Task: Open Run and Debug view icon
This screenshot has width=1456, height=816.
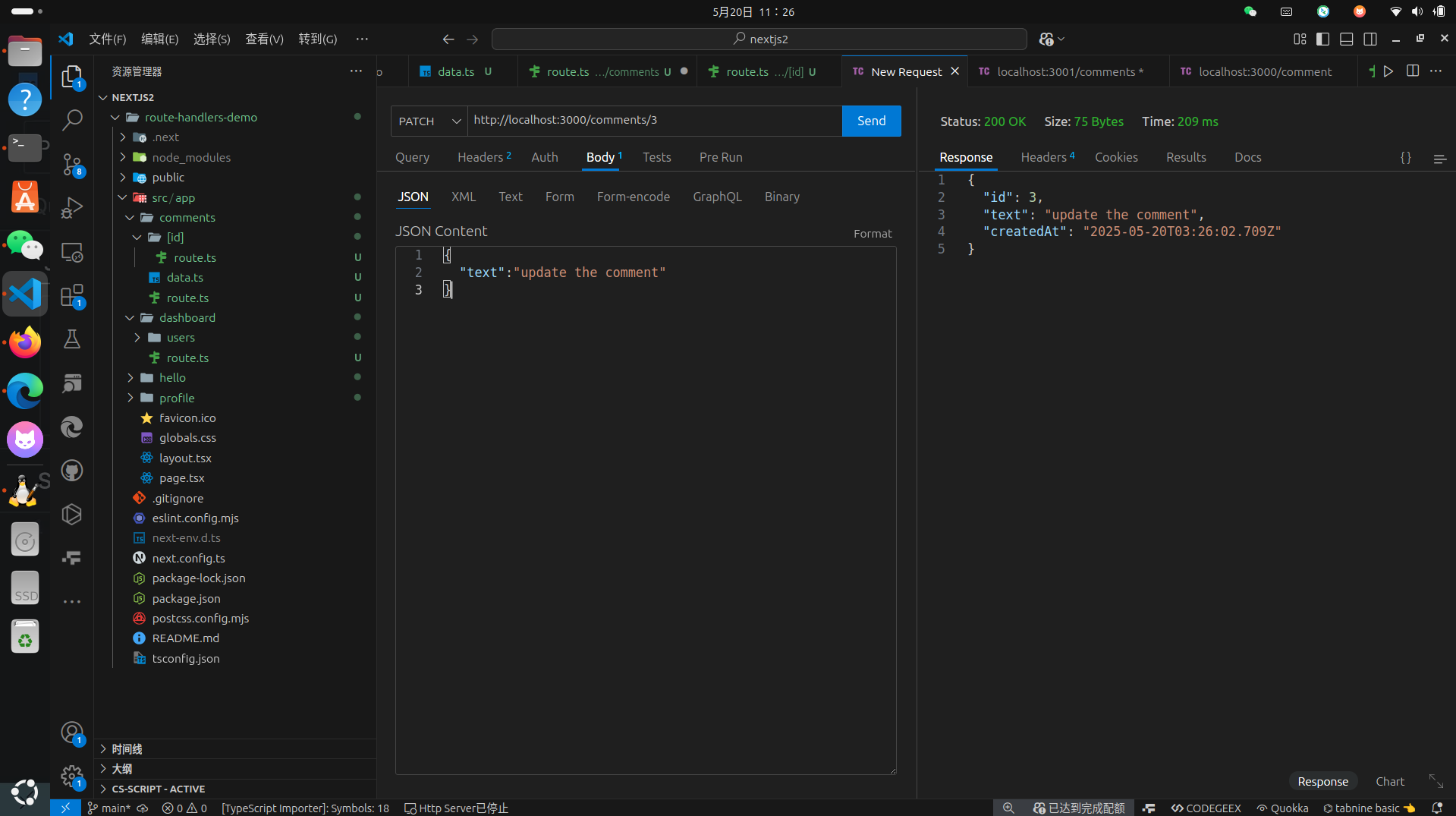Action: pos(72,207)
